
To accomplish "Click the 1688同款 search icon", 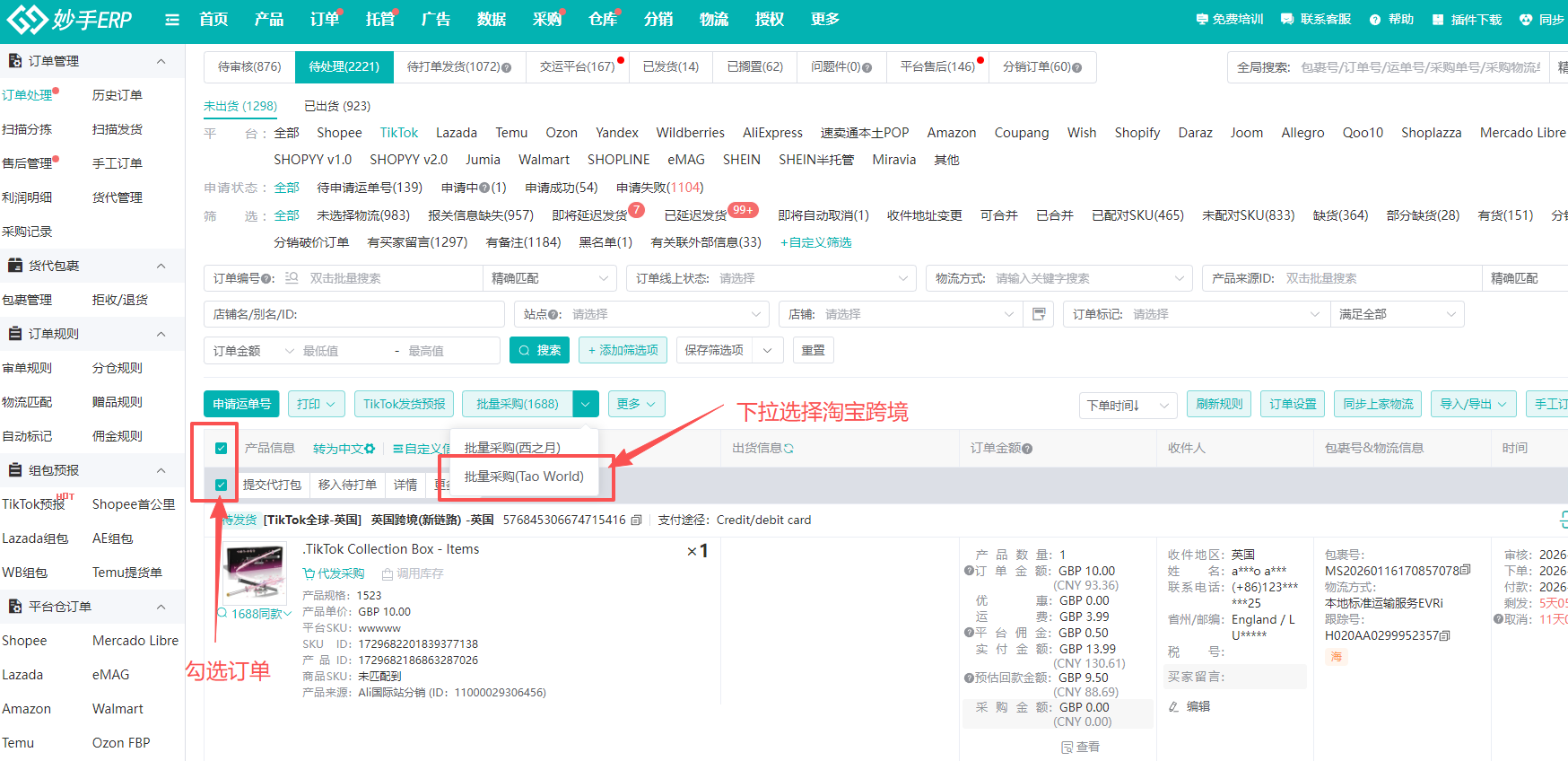I will [222, 614].
